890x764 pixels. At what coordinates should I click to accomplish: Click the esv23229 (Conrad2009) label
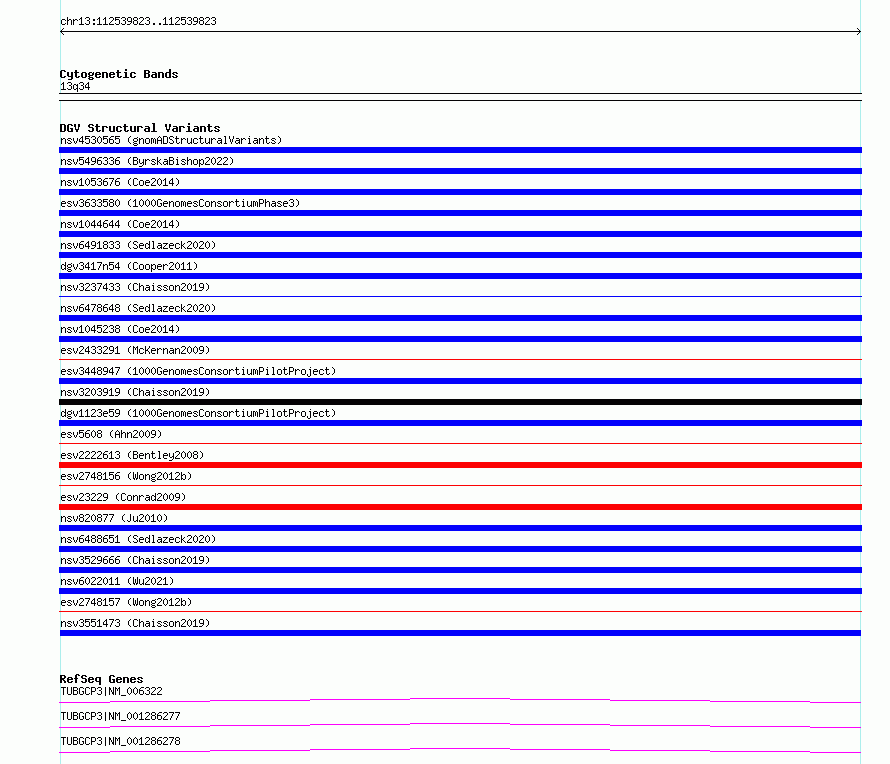click(123, 497)
